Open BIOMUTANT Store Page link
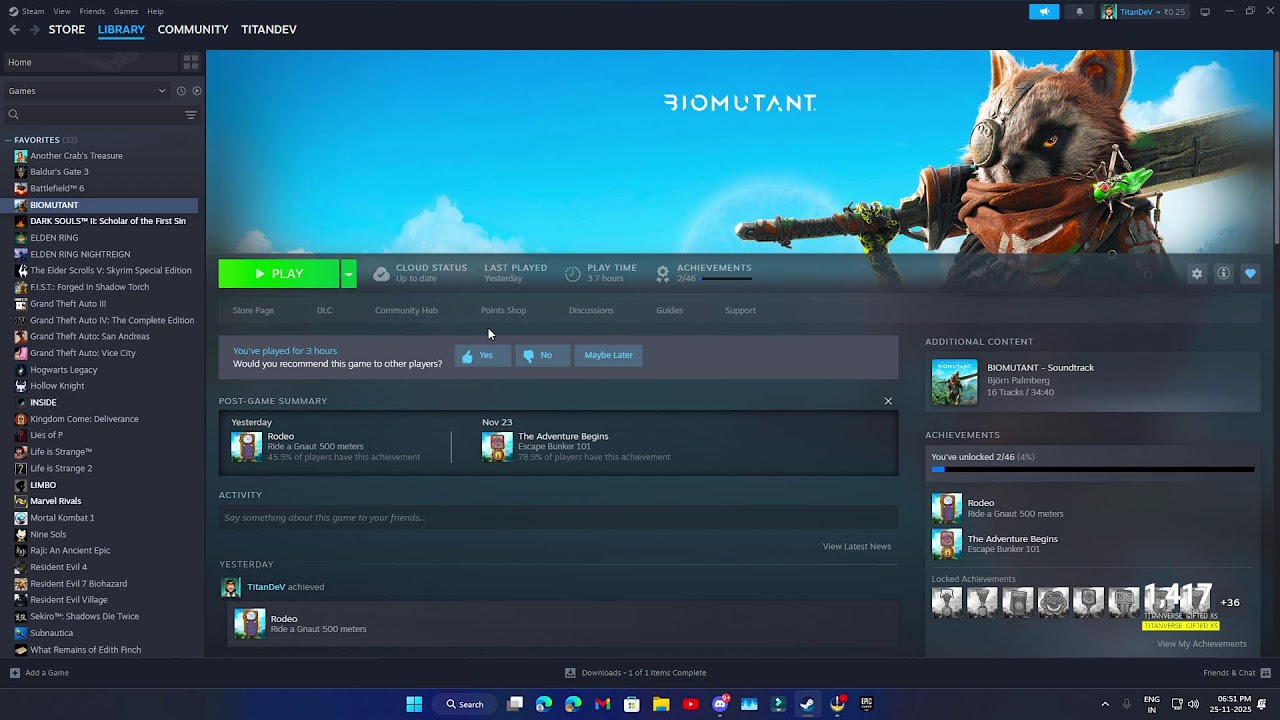The height and width of the screenshot is (720, 1280). (x=253, y=310)
